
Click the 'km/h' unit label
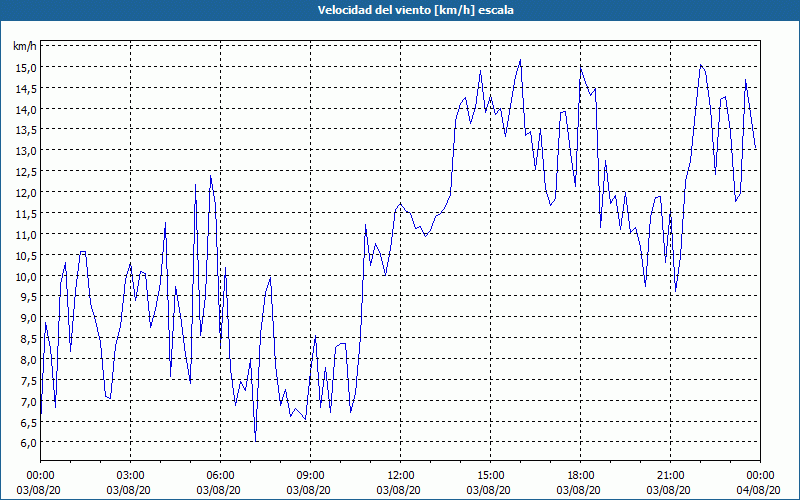(x=25, y=47)
